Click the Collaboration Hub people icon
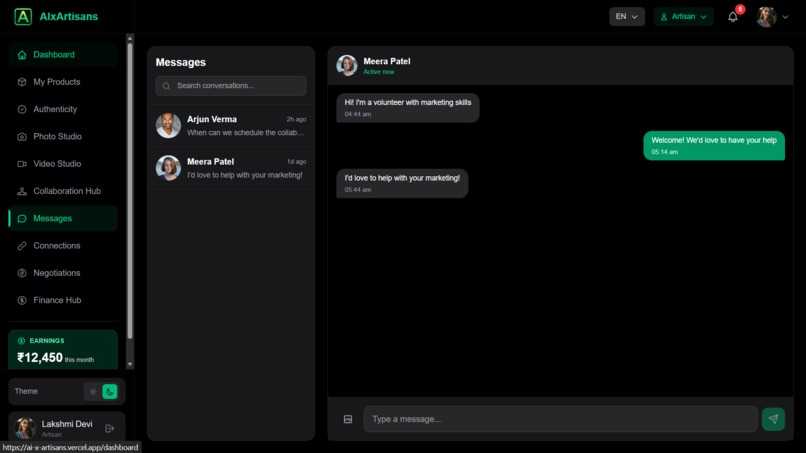This screenshot has height=453, width=806. pyautogui.click(x=22, y=191)
